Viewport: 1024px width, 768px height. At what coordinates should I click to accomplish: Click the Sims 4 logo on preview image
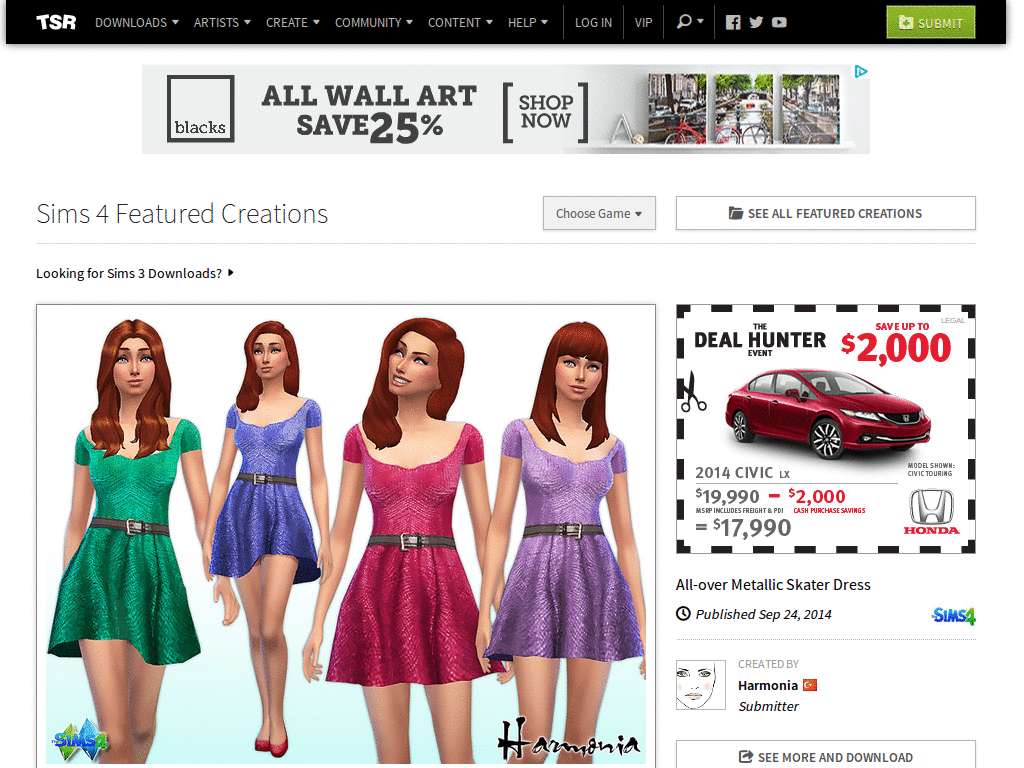(80, 740)
